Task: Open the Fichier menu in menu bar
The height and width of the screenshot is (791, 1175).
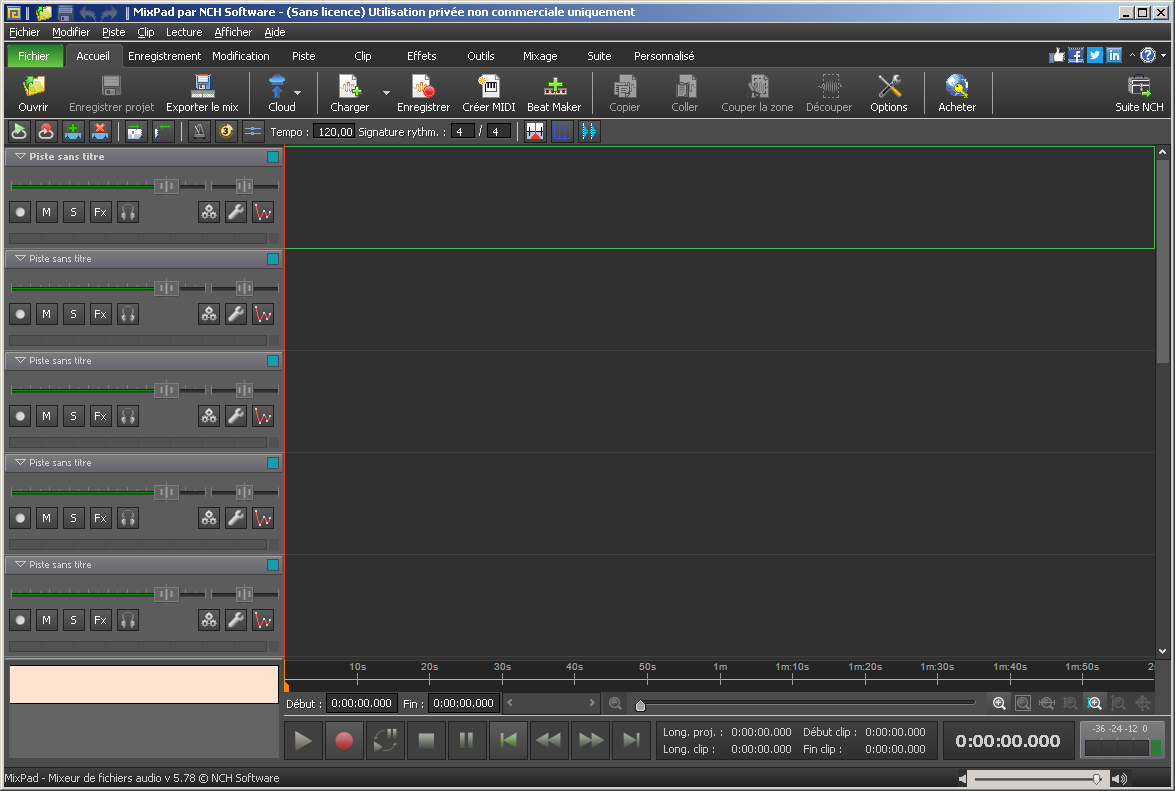Action: coord(24,32)
